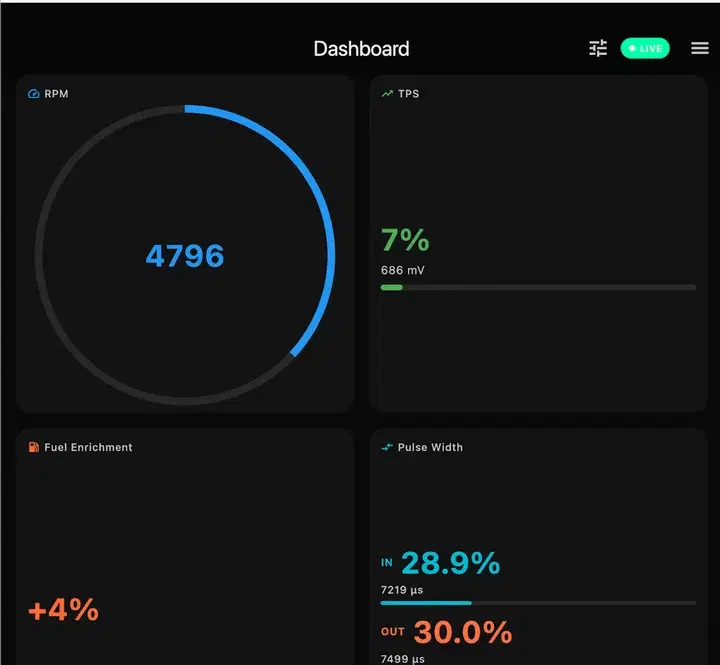Click the IN label

[x=387, y=563]
